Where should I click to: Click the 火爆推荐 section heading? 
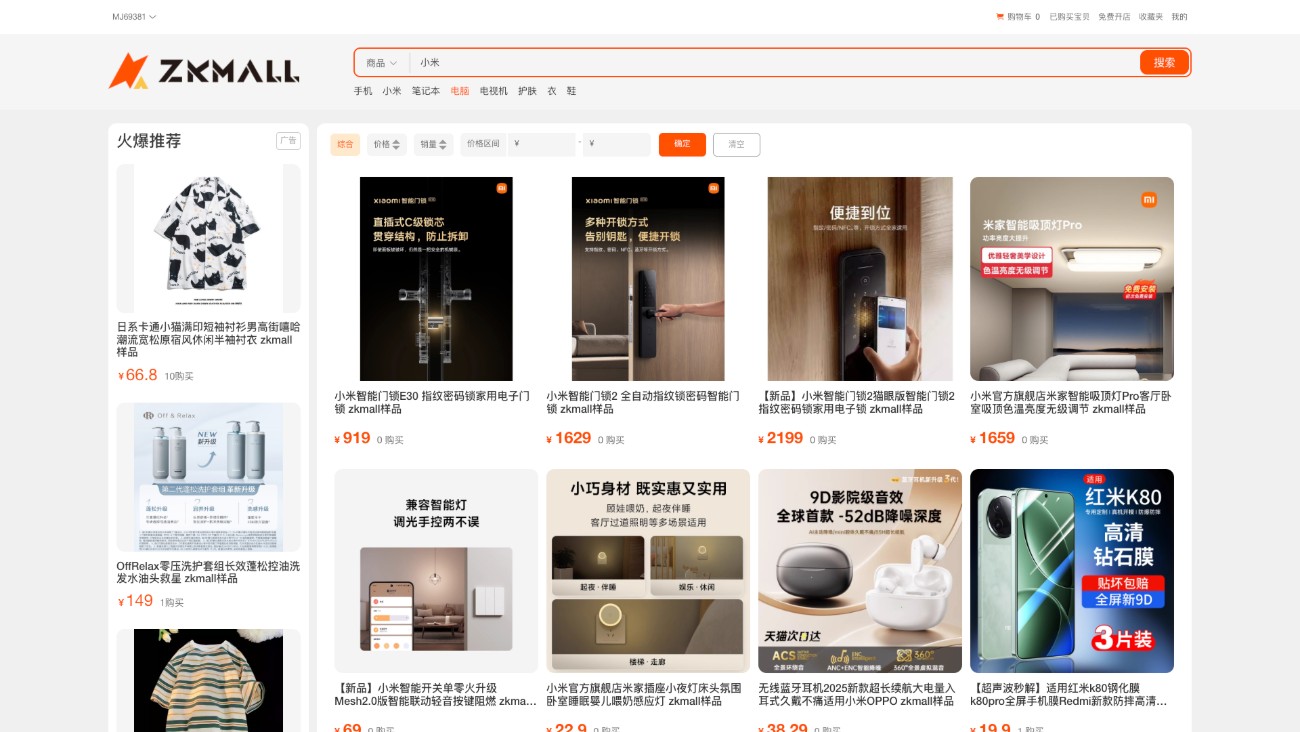click(x=149, y=141)
